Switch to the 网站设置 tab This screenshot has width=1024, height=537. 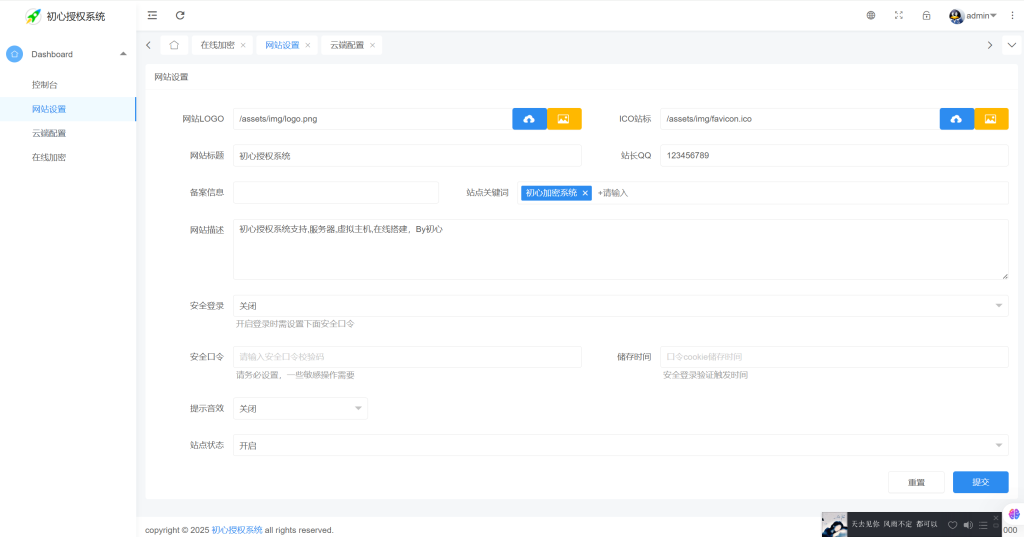point(282,45)
